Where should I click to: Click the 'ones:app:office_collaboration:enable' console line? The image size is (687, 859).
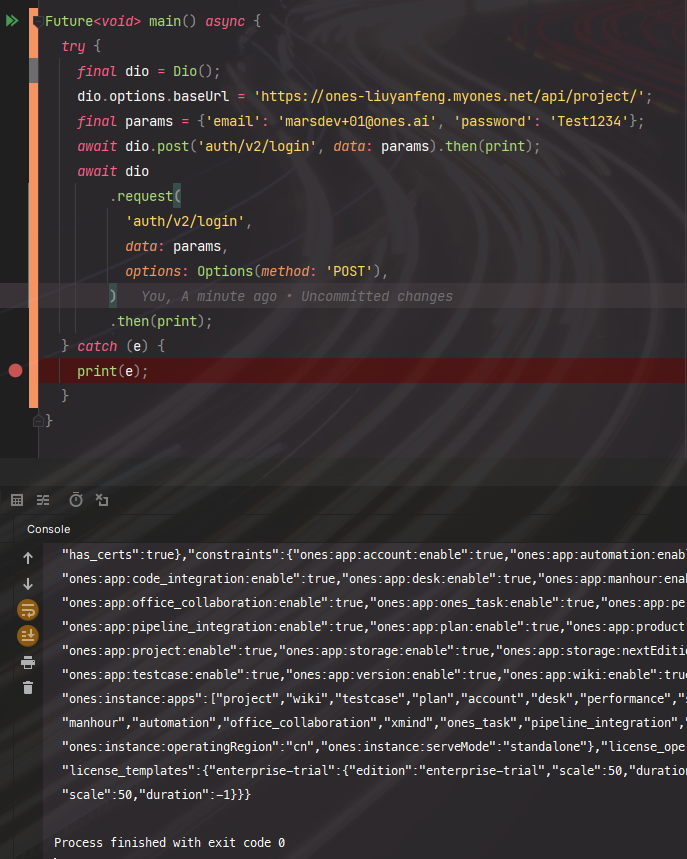[x=374, y=603]
